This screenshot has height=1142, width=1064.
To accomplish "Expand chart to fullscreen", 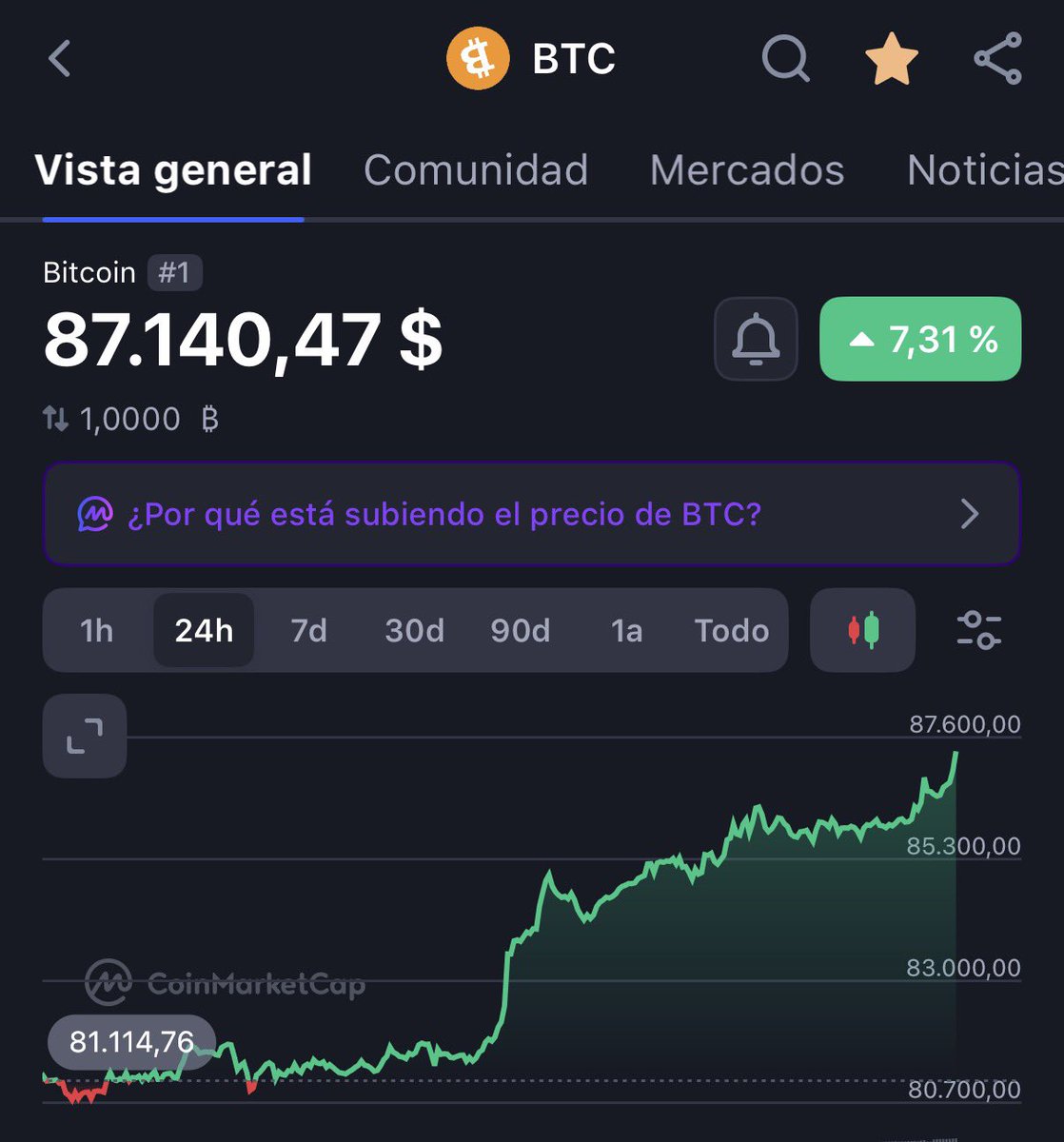I will coord(85,736).
